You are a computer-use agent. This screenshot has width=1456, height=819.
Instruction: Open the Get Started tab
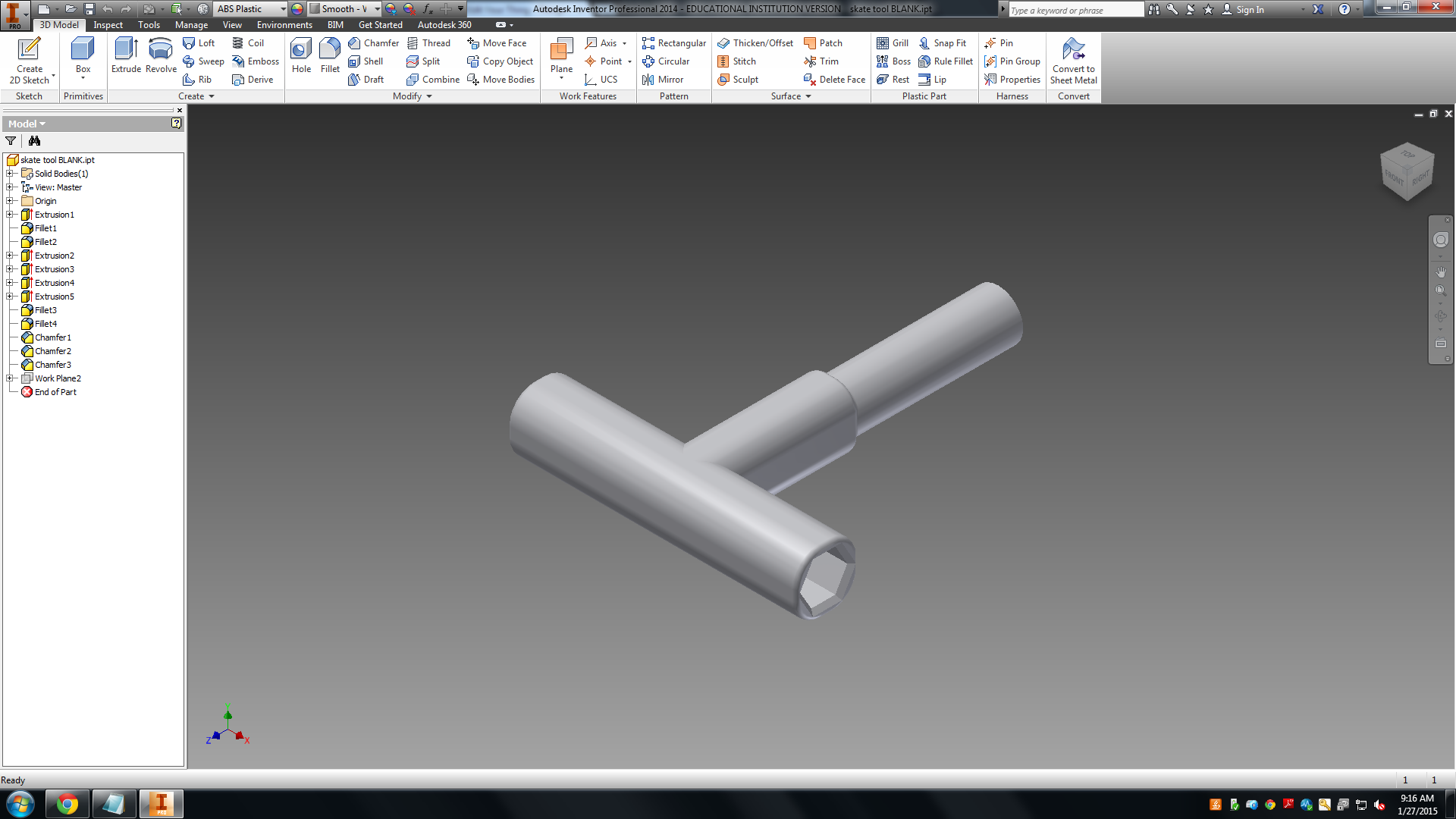click(381, 25)
